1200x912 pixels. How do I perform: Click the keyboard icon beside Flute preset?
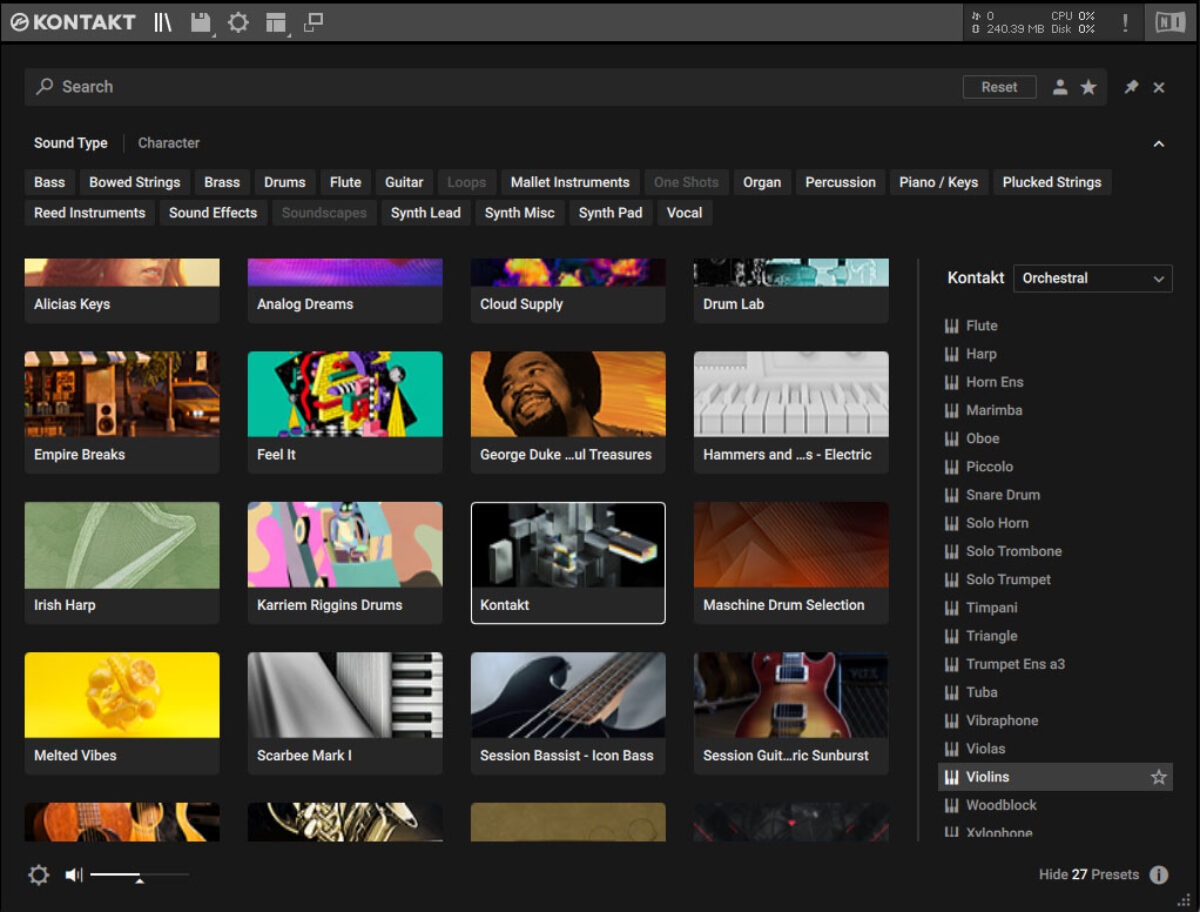click(x=951, y=326)
